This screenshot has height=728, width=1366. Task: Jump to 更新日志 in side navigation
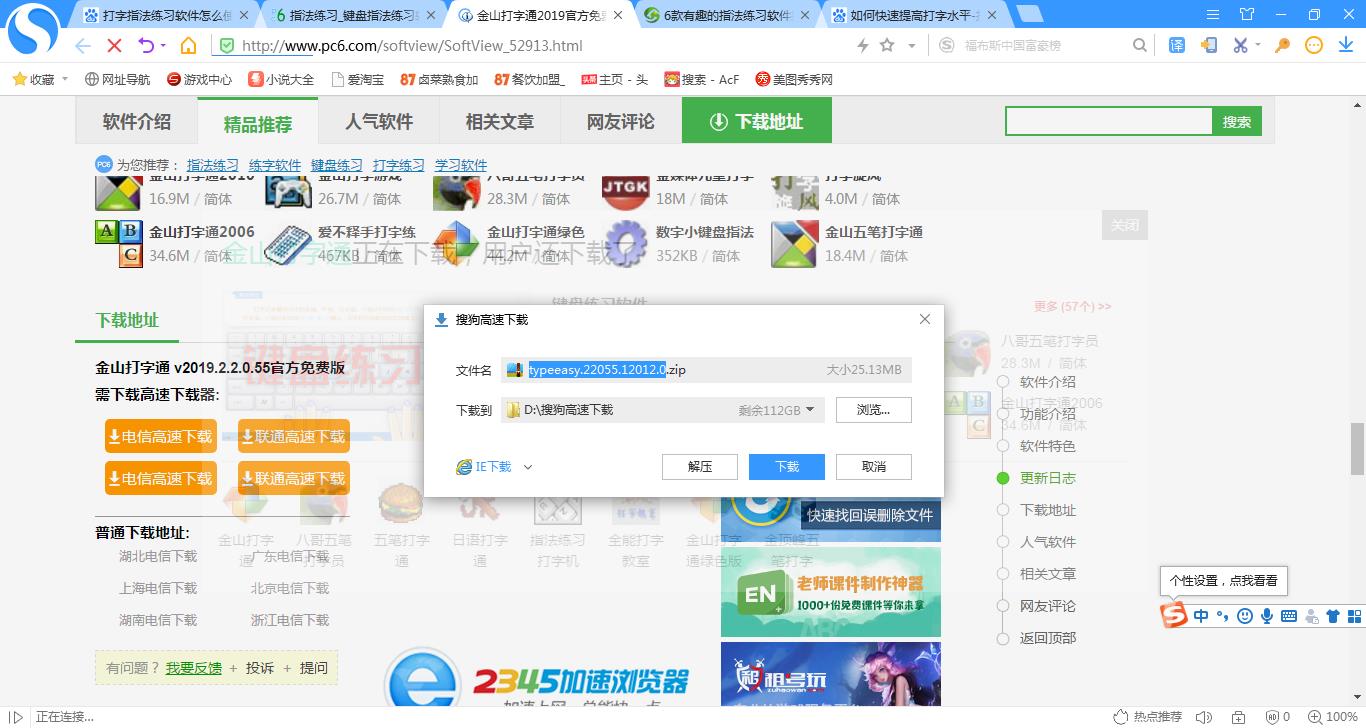(x=1047, y=478)
